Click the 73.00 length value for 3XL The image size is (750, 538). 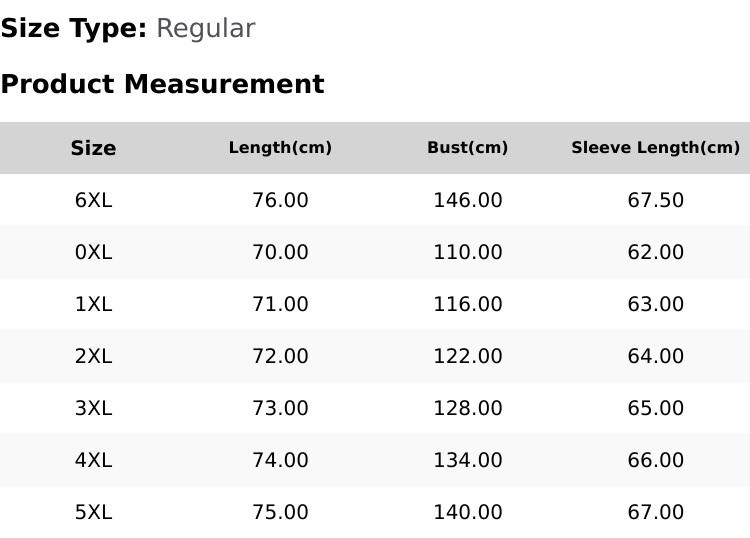280,408
